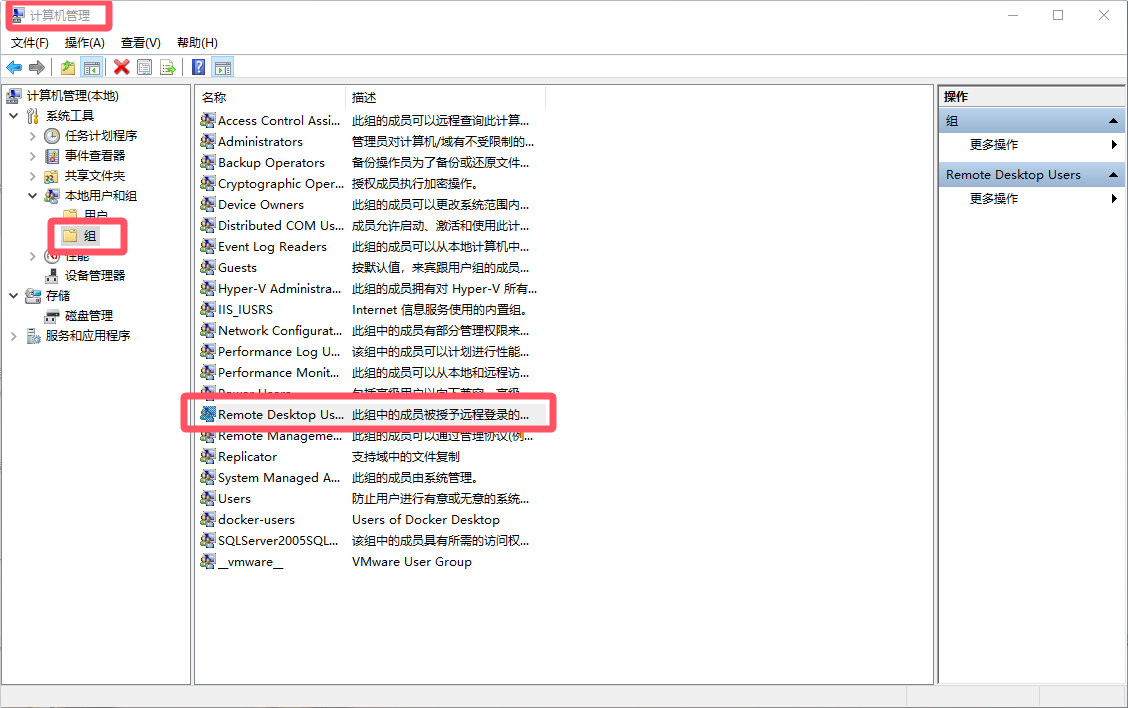Click the docker-users group icon
This screenshot has height=708, width=1128.
coord(207,519)
